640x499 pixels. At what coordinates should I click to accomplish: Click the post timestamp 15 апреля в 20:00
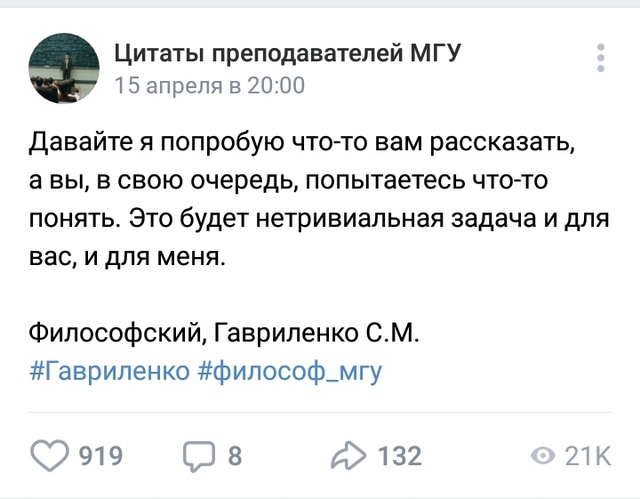[x=209, y=85]
